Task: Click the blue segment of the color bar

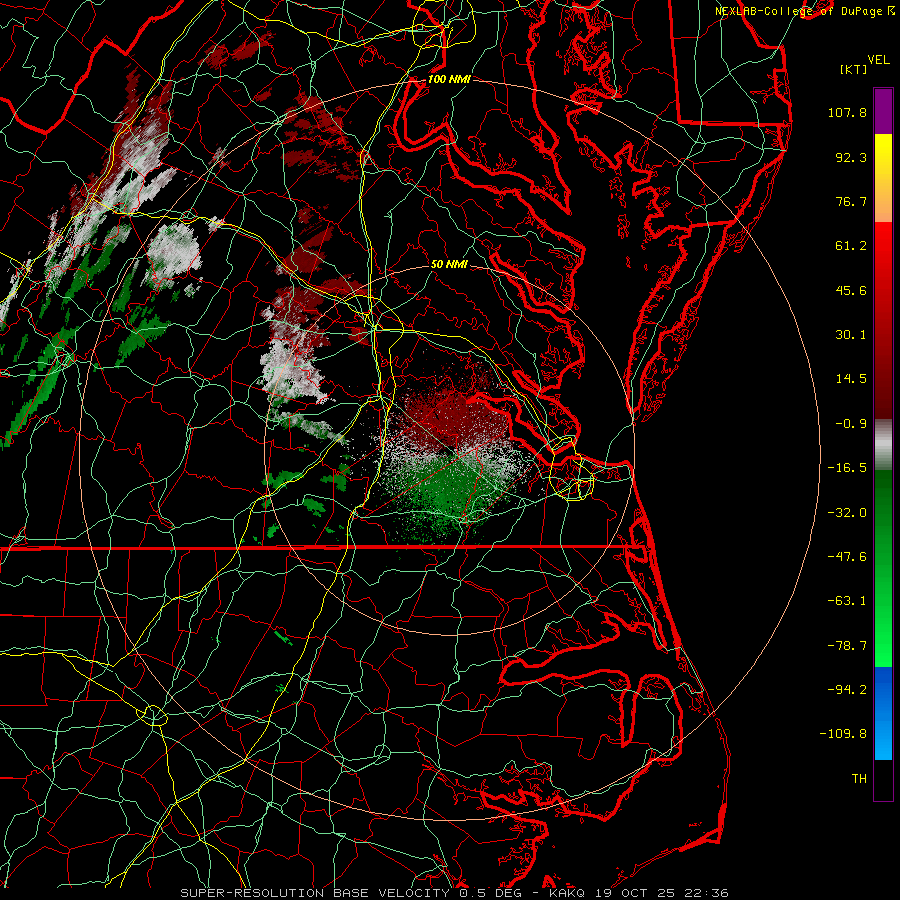Action: (883, 713)
